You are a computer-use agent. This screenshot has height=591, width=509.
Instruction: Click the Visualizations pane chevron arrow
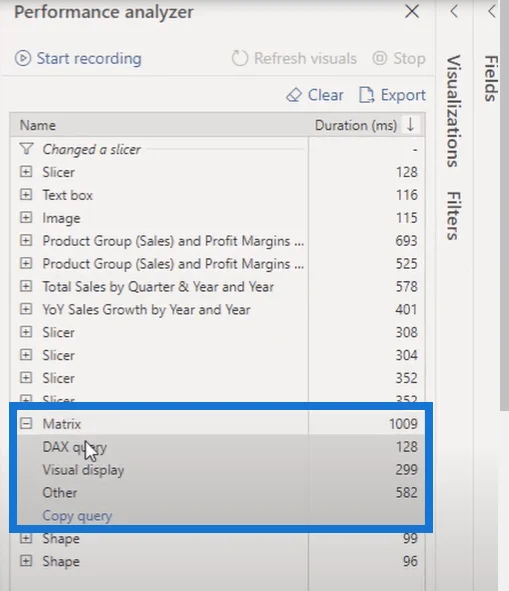[x=454, y=11]
